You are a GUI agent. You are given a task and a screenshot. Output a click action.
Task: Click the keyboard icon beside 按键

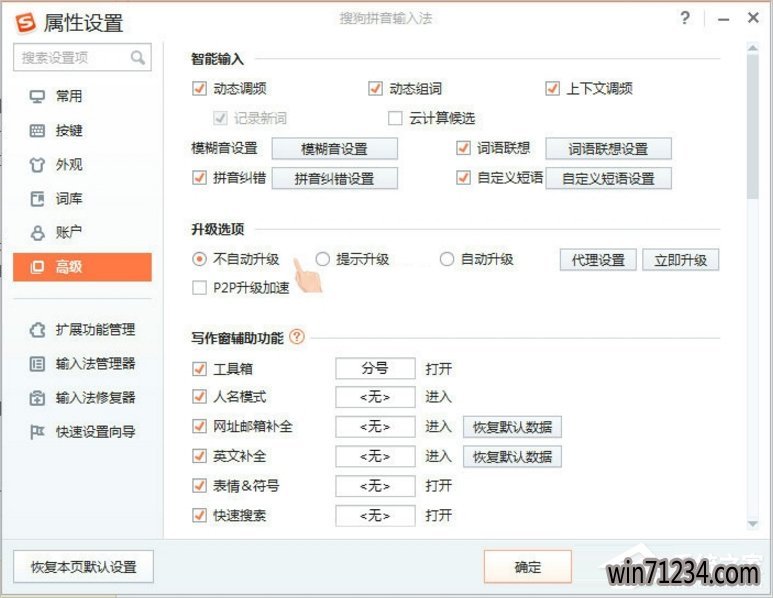37,131
